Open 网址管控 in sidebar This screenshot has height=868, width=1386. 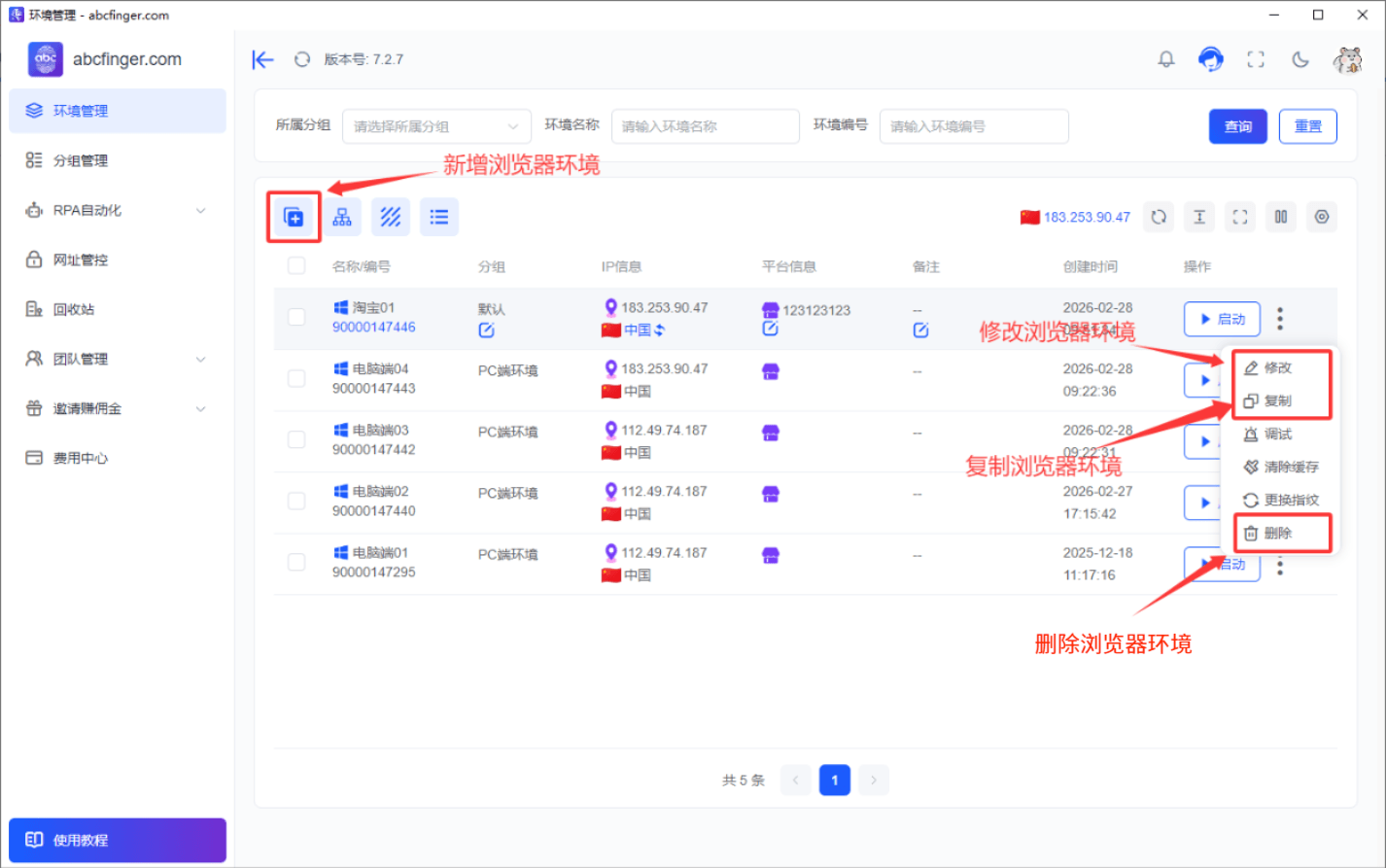118,260
